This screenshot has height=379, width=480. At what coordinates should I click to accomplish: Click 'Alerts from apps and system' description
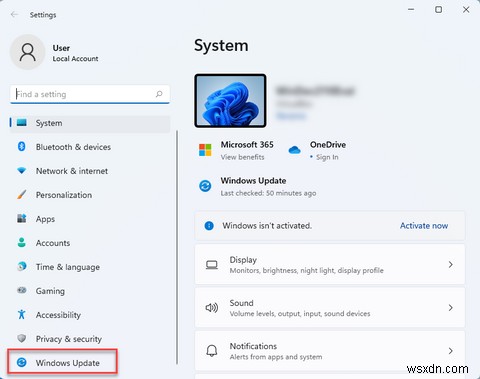click(276, 357)
